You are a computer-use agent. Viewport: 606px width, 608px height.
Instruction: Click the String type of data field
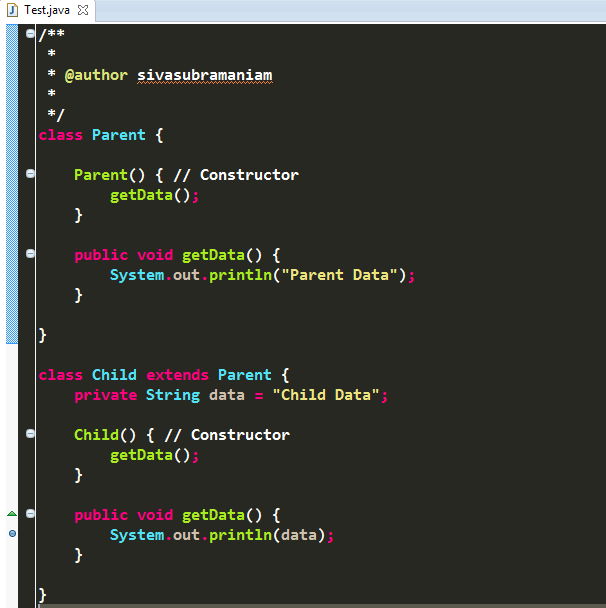(173, 395)
